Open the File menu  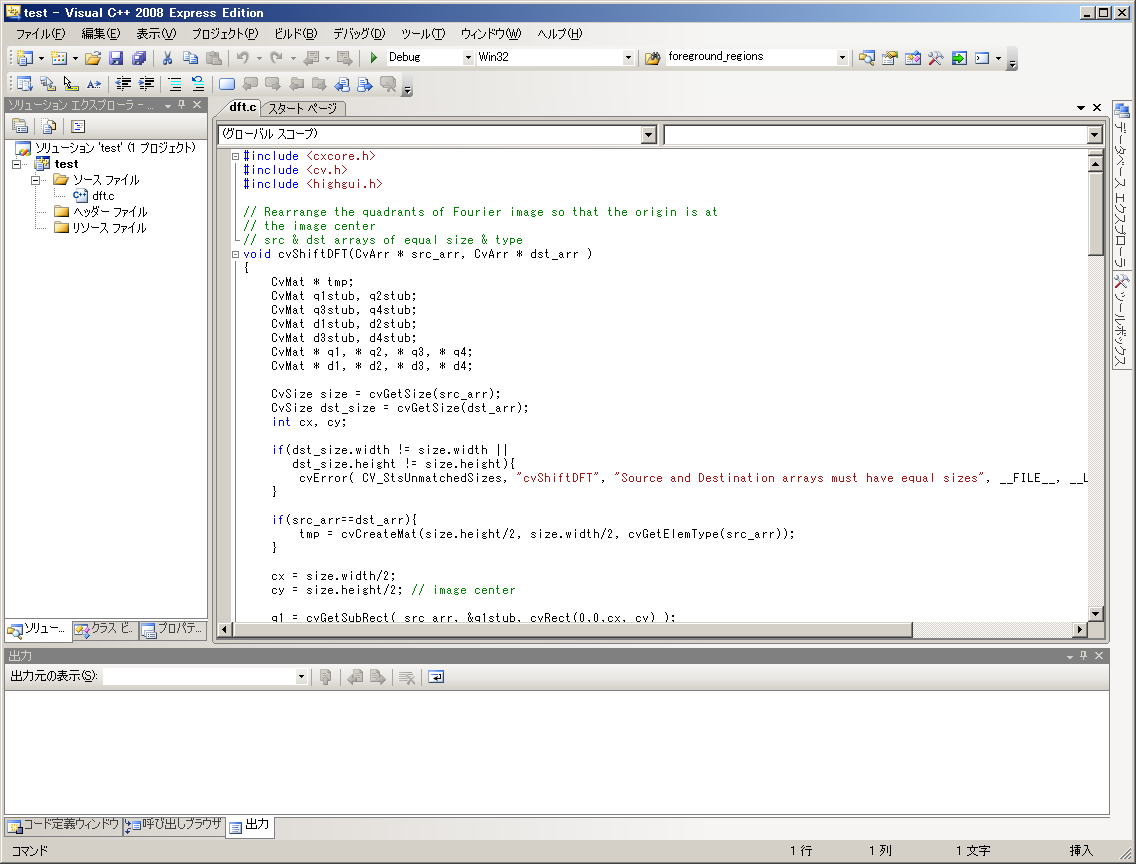[x=41, y=33]
